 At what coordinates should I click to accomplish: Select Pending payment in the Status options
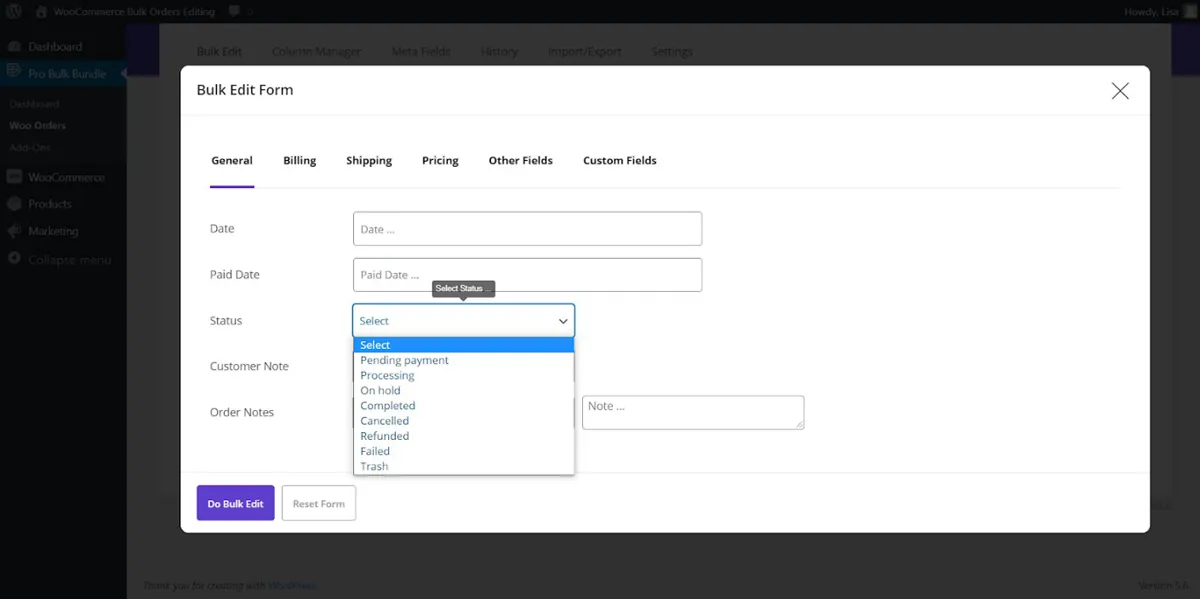pos(403,360)
